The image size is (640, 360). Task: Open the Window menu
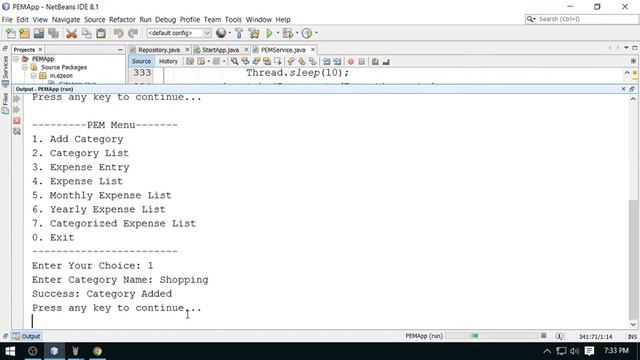(258, 20)
